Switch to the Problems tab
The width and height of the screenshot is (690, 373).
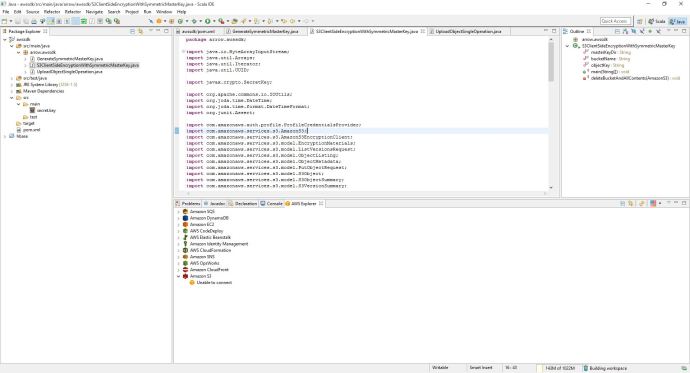coord(188,204)
